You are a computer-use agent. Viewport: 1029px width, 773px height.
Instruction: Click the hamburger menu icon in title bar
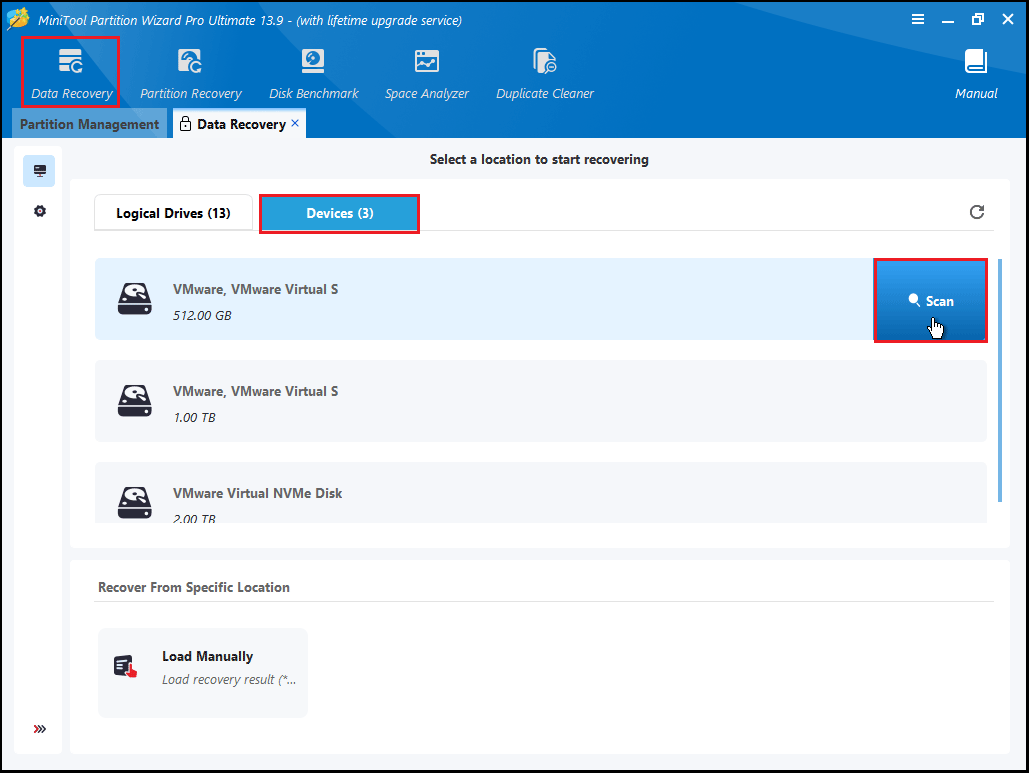tap(918, 19)
